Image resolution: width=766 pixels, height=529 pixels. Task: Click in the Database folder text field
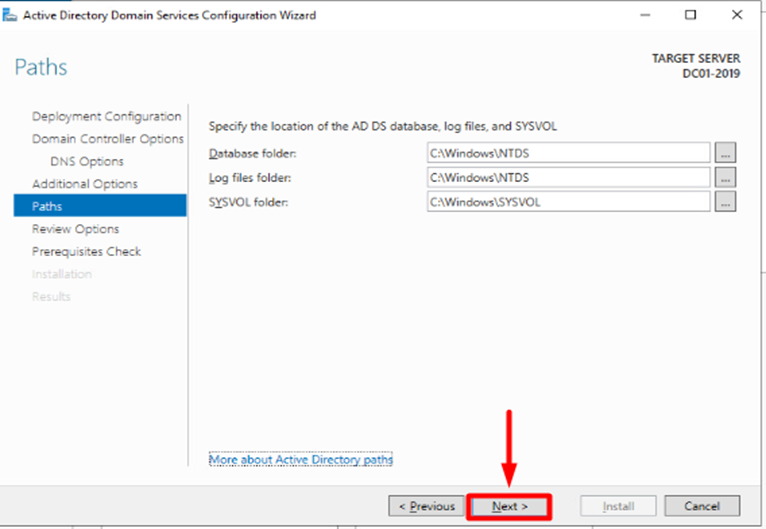[x=567, y=153]
